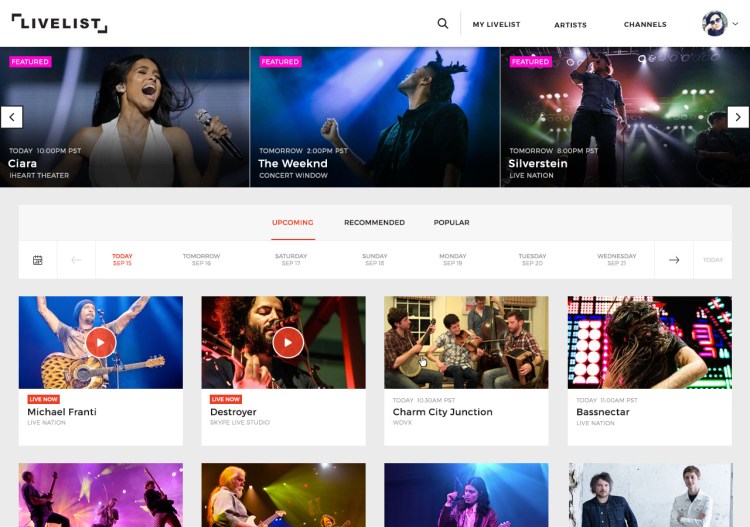This screenshot has height=527, width=750.
Task: Open the Channels navigation link
Action: coord(645,24)
